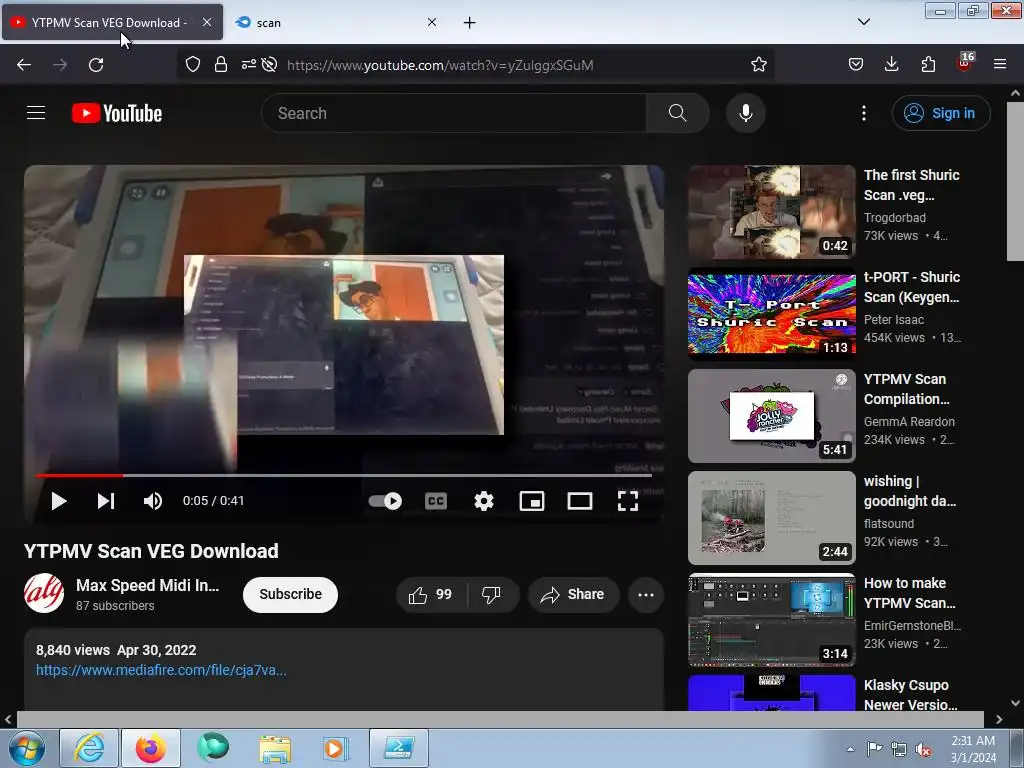Click the muted volume tray icon
This screenshot has height=768, width=1024.
[923, 750]
